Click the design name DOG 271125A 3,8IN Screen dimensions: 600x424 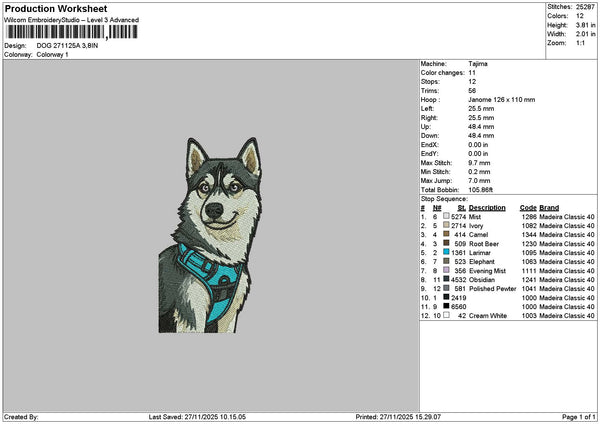(67, 46)
